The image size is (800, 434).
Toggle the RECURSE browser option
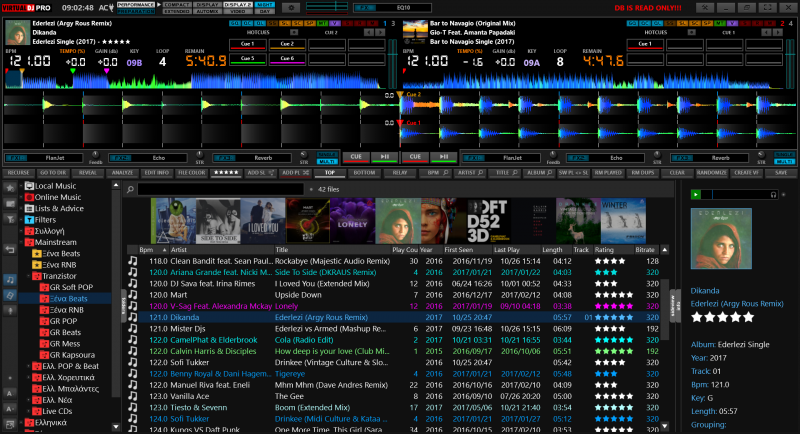18,173
